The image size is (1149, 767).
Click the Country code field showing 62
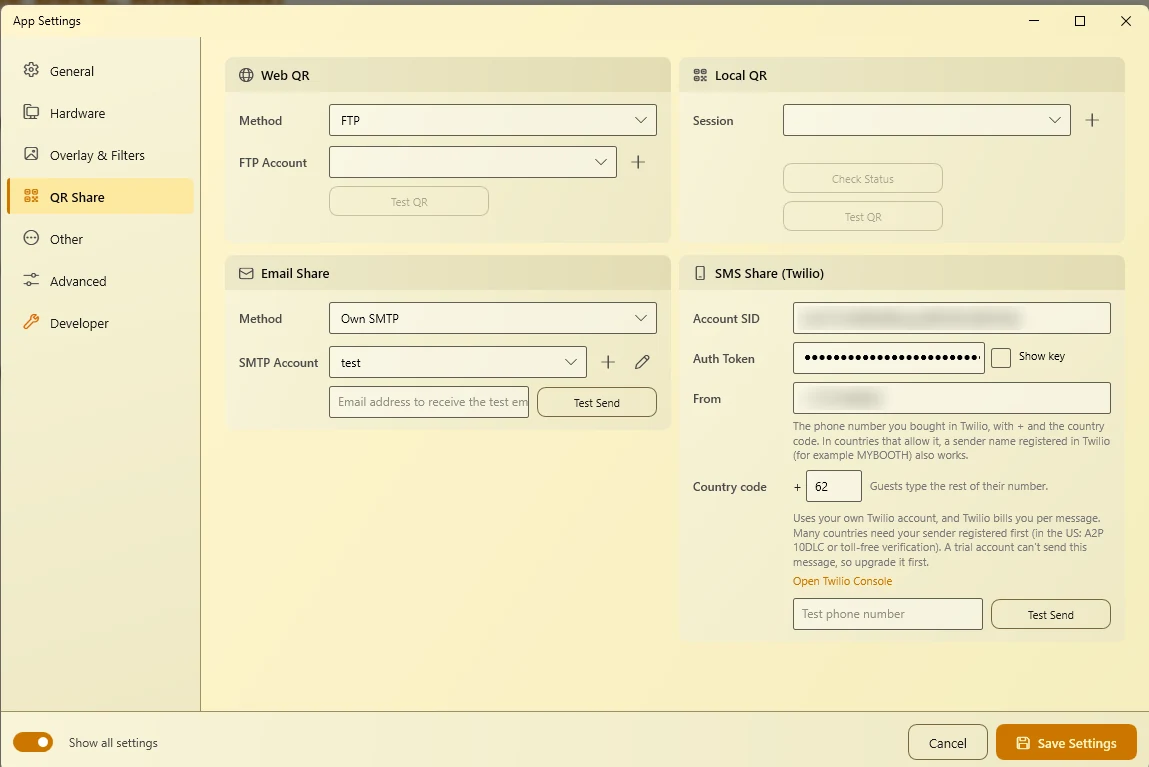click(833, 486)
